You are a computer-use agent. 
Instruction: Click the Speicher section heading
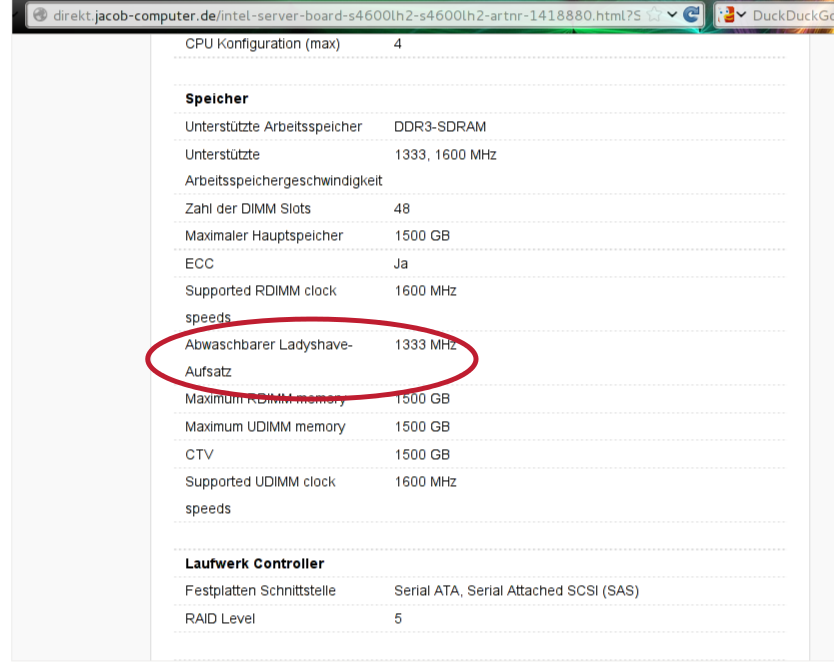(x=216, y=99)
